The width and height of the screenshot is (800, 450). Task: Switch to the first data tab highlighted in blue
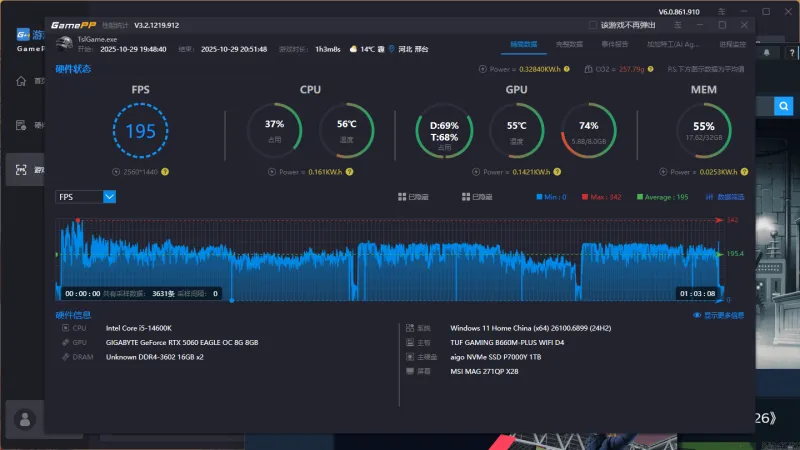click(524, 45)
